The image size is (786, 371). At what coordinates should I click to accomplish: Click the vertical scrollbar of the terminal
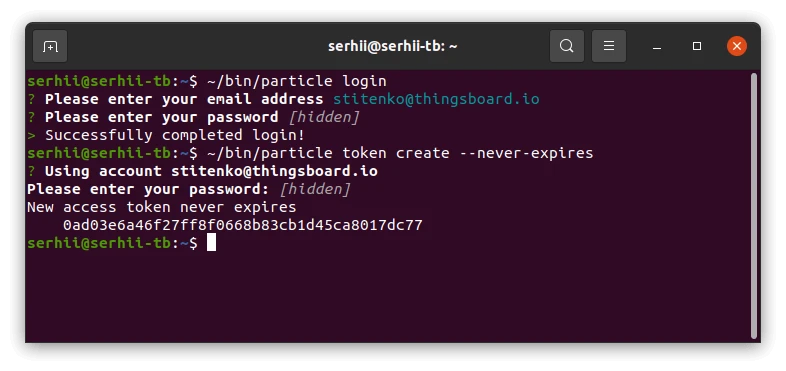point(754,206)
